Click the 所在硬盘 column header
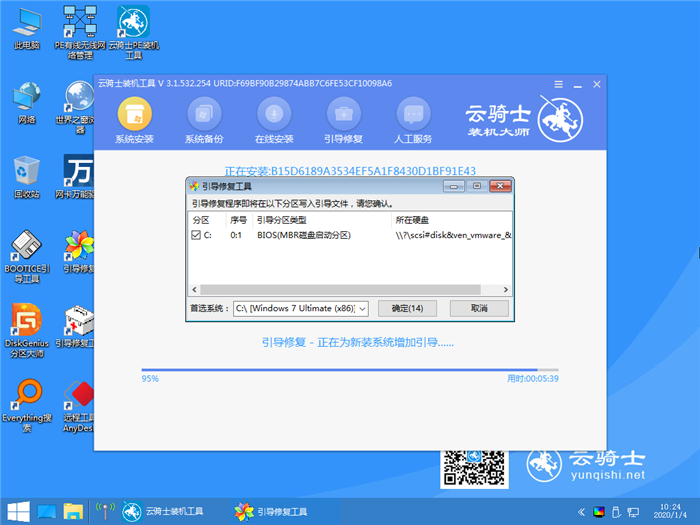Screen dimensions: 700x525 pyautogui.click(x=412, y=220)
